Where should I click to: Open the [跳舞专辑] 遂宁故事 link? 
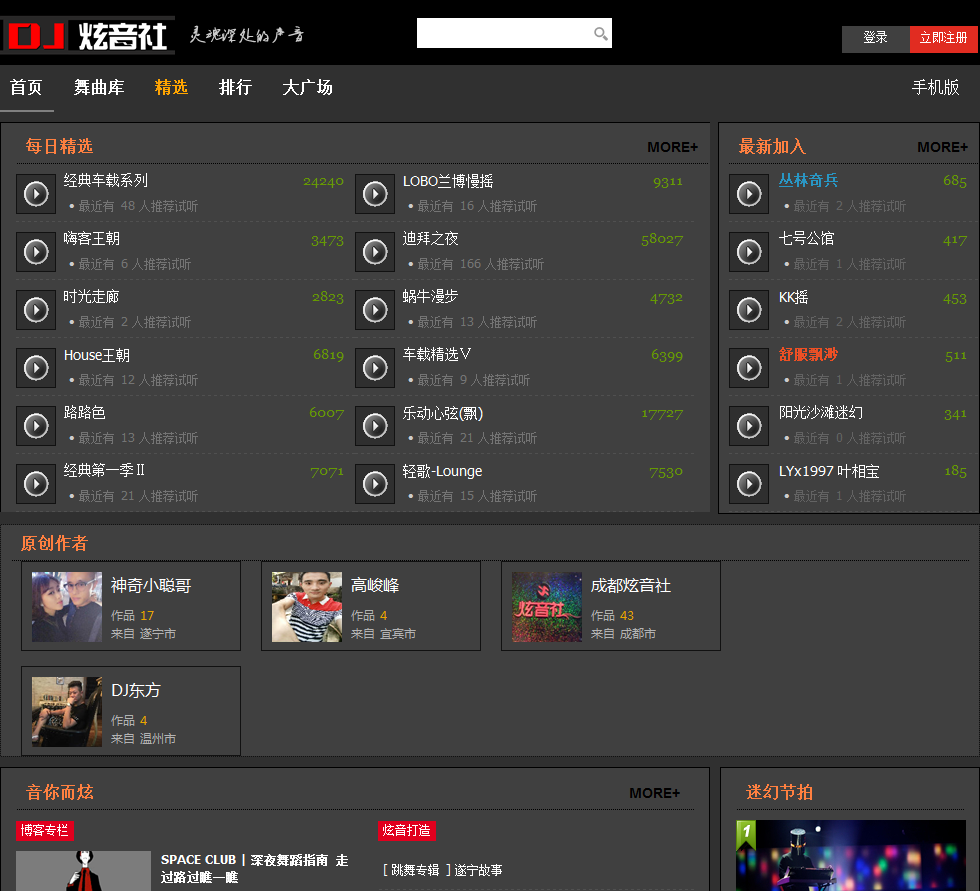click(x=442, y=870)
